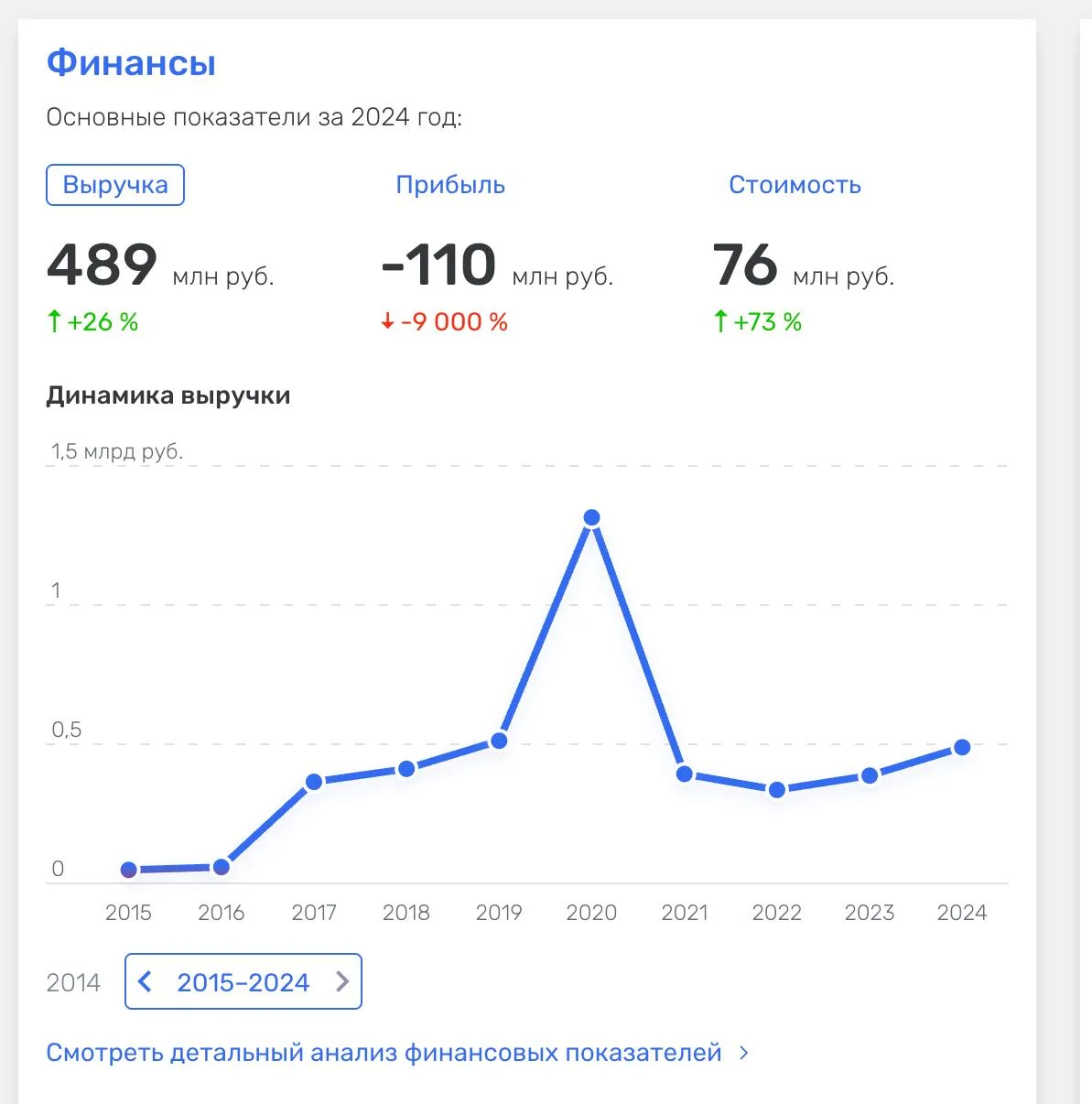Screen dimensions: 1092x1104
Task: Click the next period right chevron
Action: pos(342,982)
